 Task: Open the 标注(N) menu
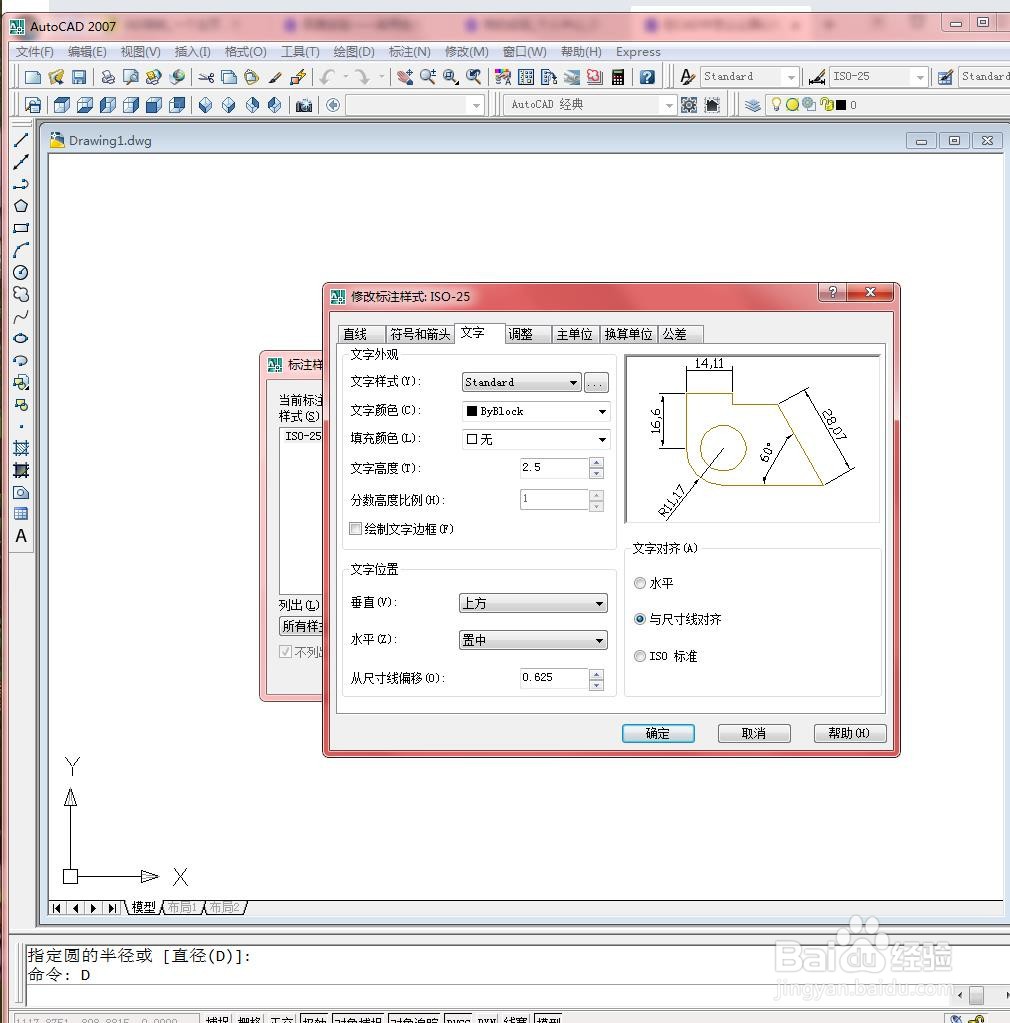(409, 52)
